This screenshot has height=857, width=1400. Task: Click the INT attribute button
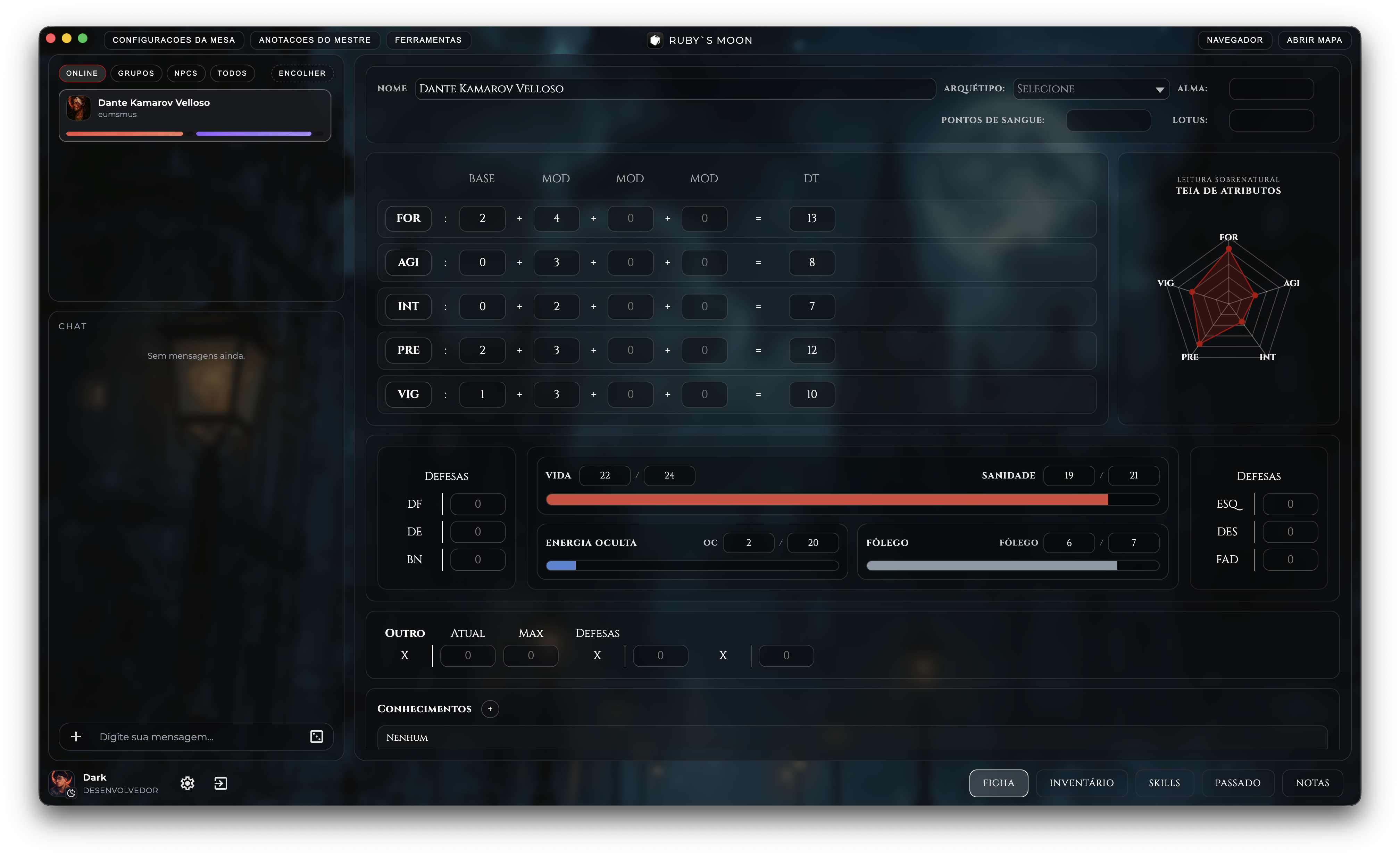[409, 306]
